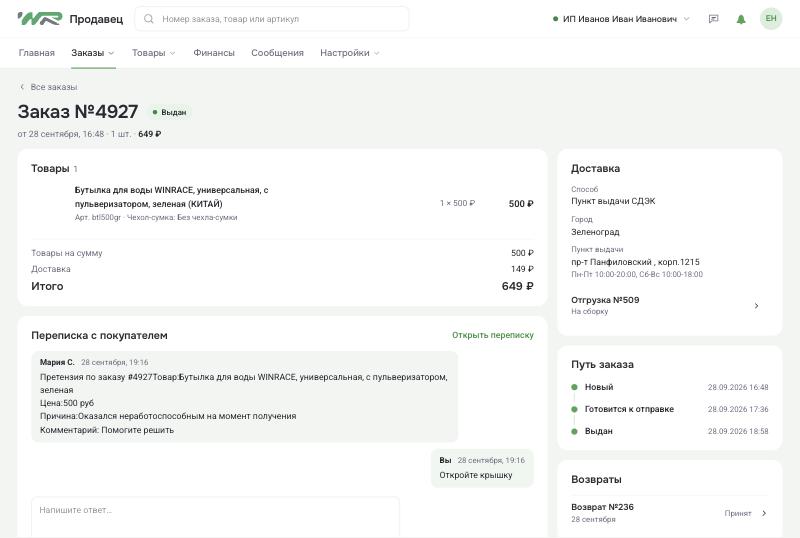Click the Итого 649 ₽ amount

(518, 286)
